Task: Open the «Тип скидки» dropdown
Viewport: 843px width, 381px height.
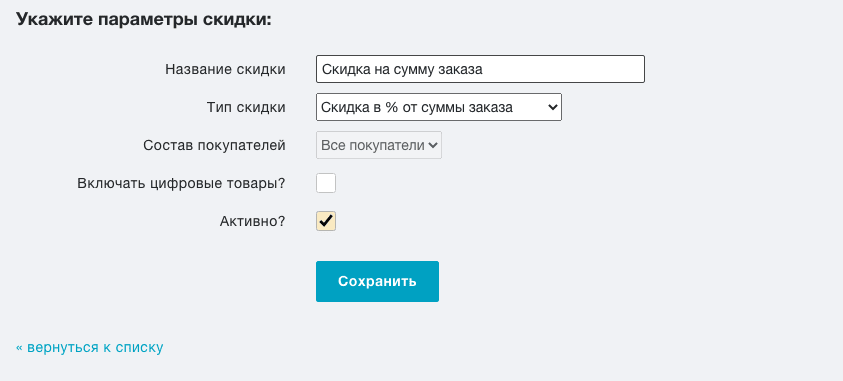Action: [x=439, y=107]
